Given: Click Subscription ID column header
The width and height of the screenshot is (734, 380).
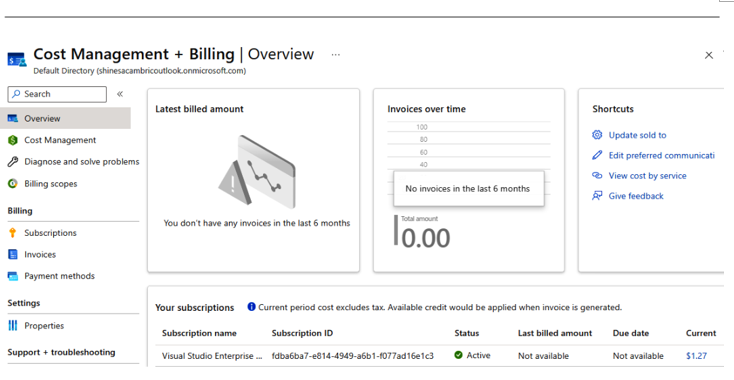Looking at the screenshot, I should [302, 333].
